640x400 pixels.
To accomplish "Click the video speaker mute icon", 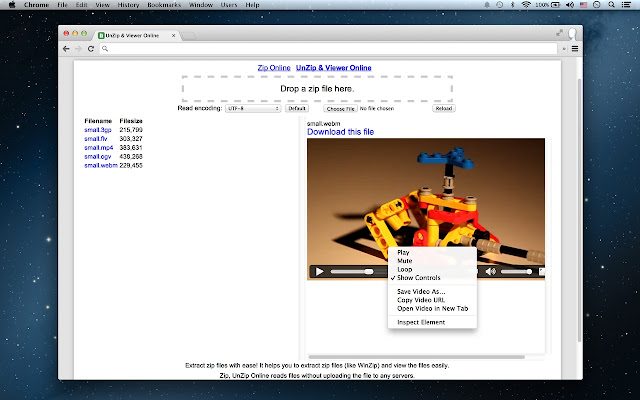I will [490, 271].
